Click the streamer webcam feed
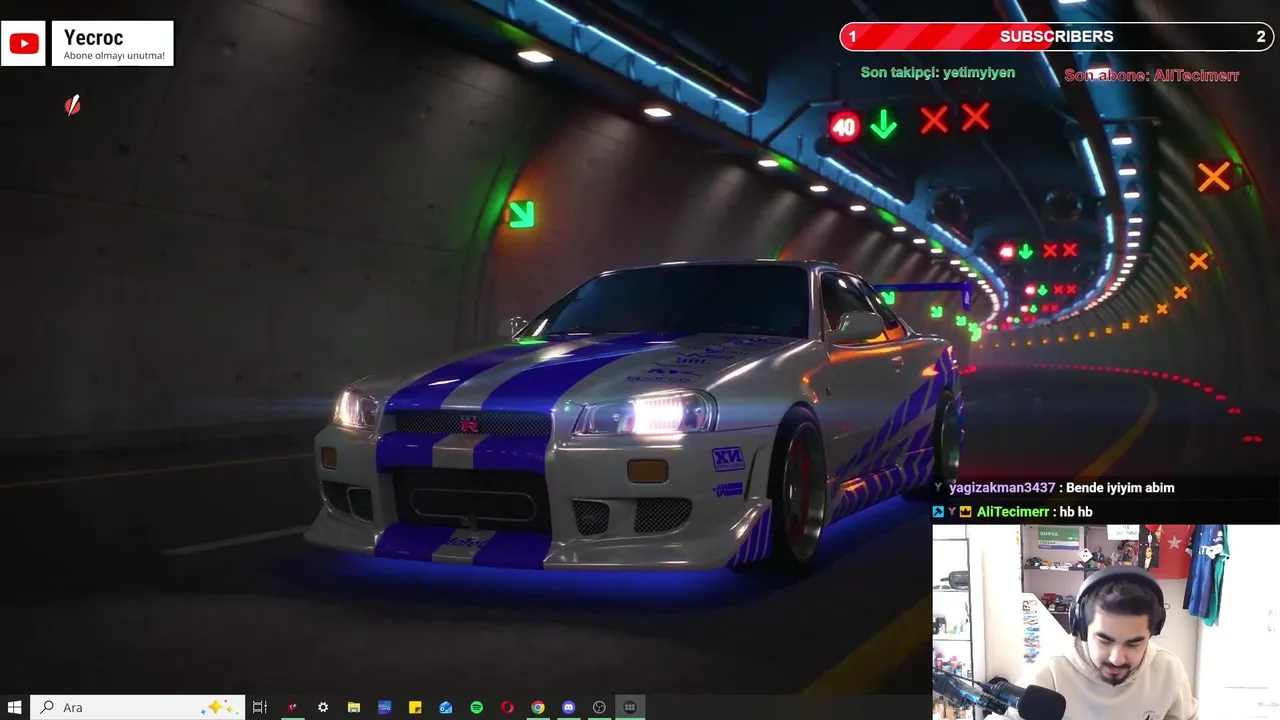 coord(1106,622)
